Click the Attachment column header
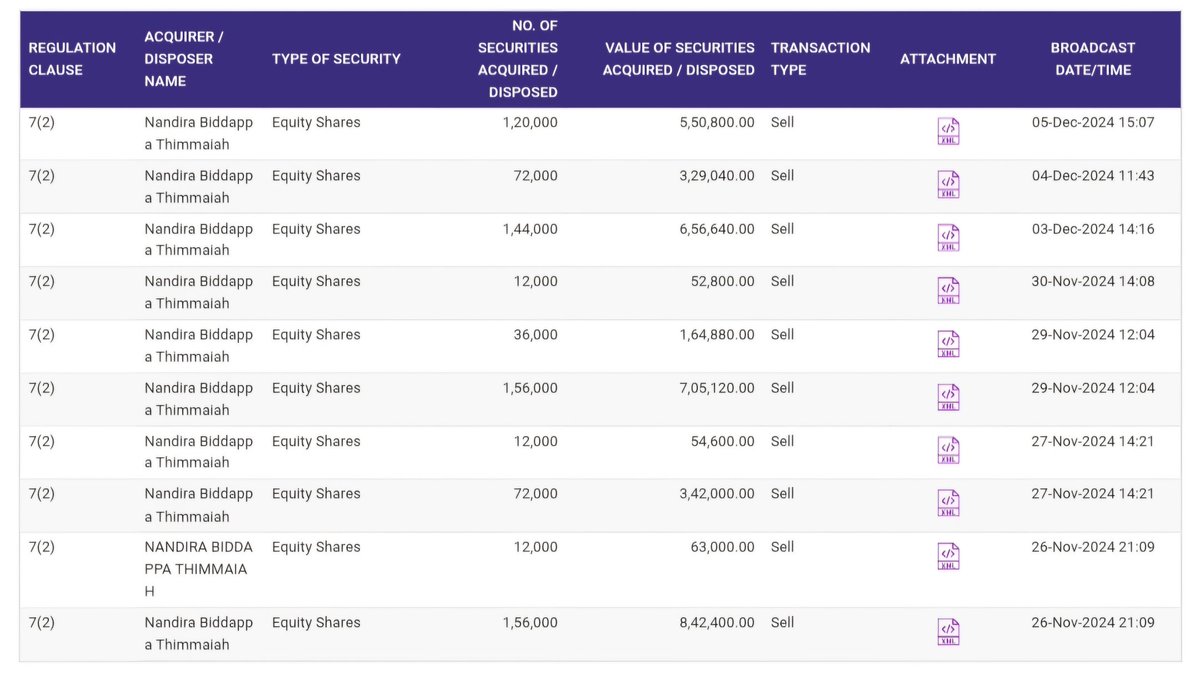This screenshot has height=679, width=1200. pyautogui.click(x=948, y=59)
